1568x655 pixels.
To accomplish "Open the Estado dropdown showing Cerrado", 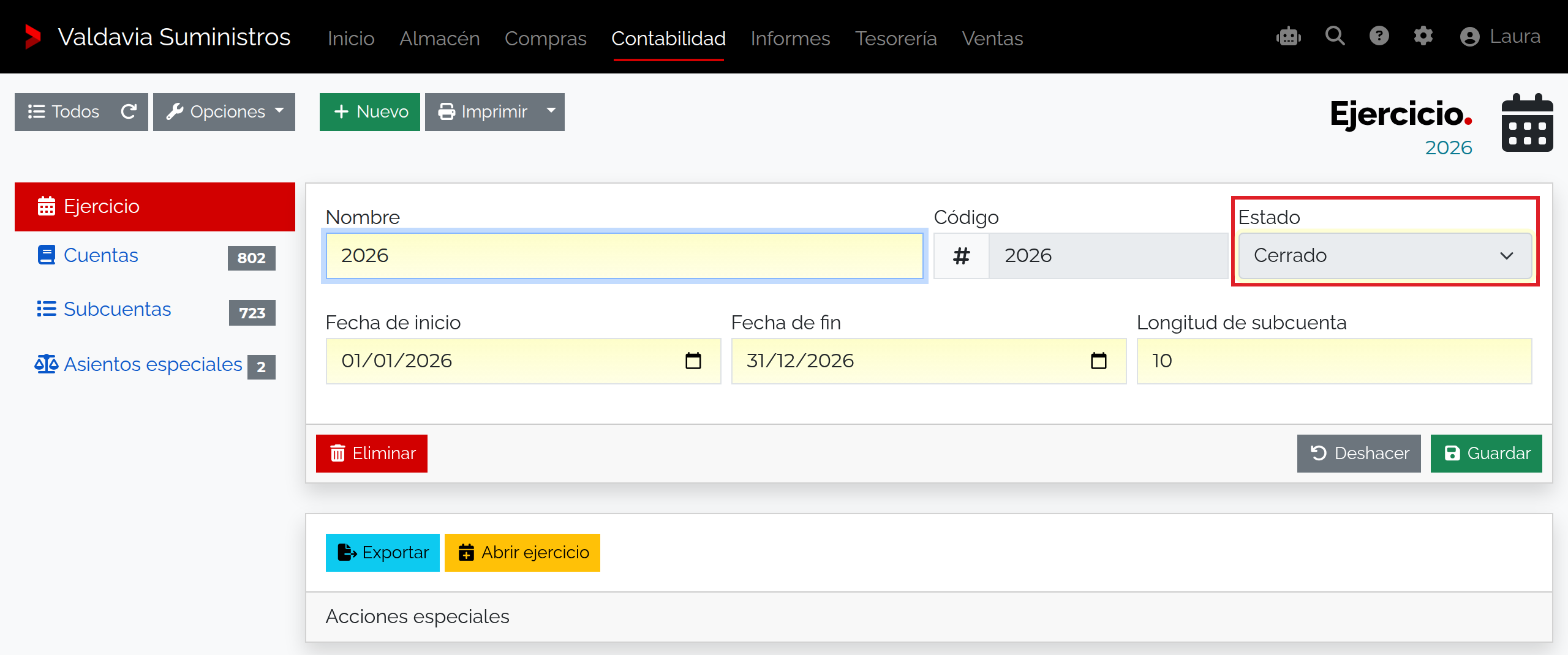I will click(1385, 256).
